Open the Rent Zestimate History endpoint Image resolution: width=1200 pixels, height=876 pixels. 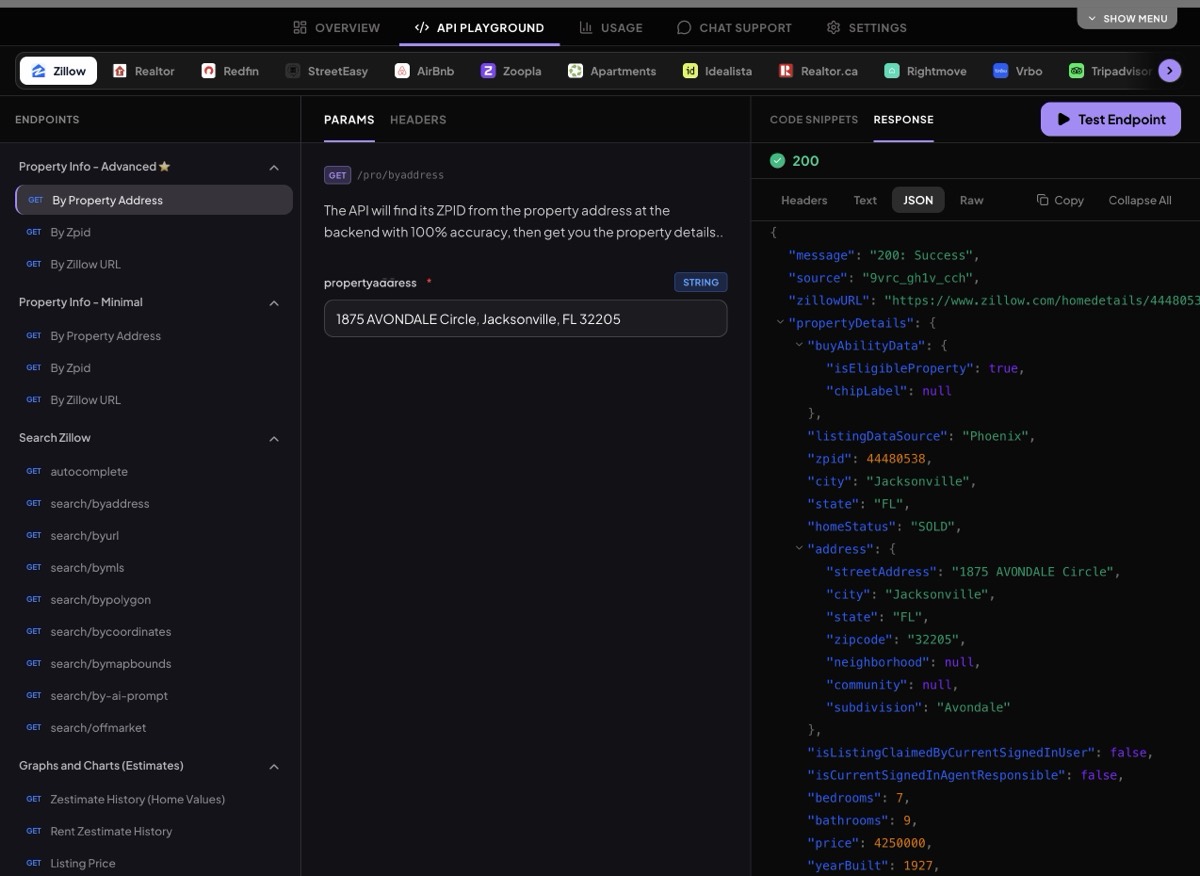[x=154, y=832]
